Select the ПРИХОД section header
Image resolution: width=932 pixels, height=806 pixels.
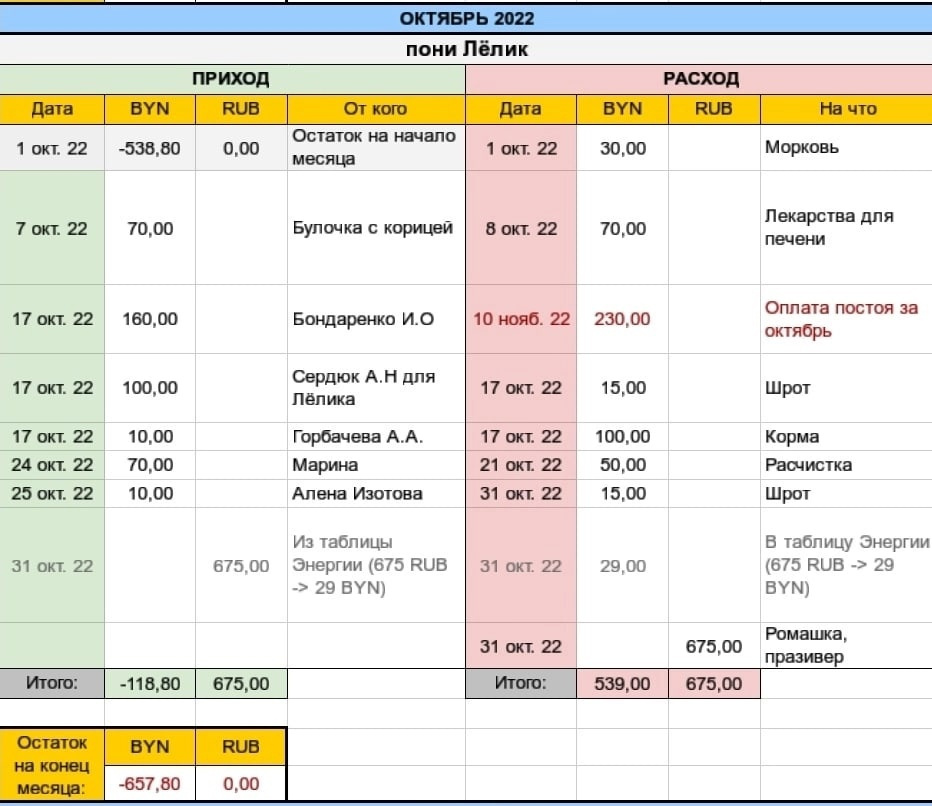(x=232, y=79)
